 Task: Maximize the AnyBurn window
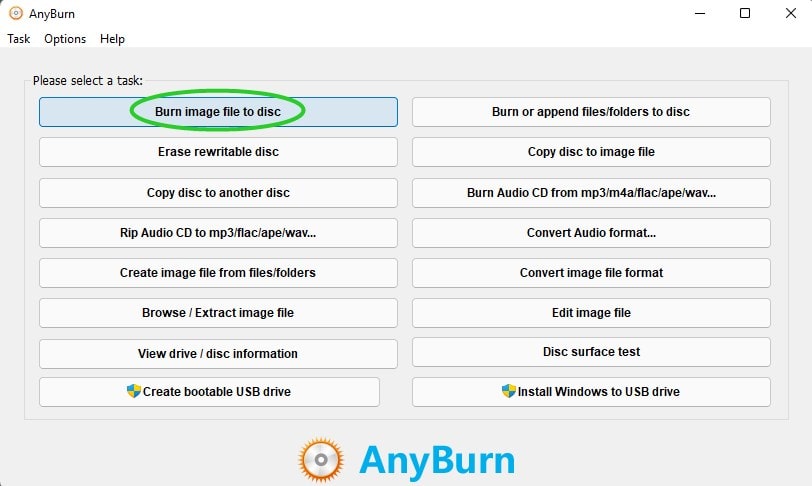745,13
